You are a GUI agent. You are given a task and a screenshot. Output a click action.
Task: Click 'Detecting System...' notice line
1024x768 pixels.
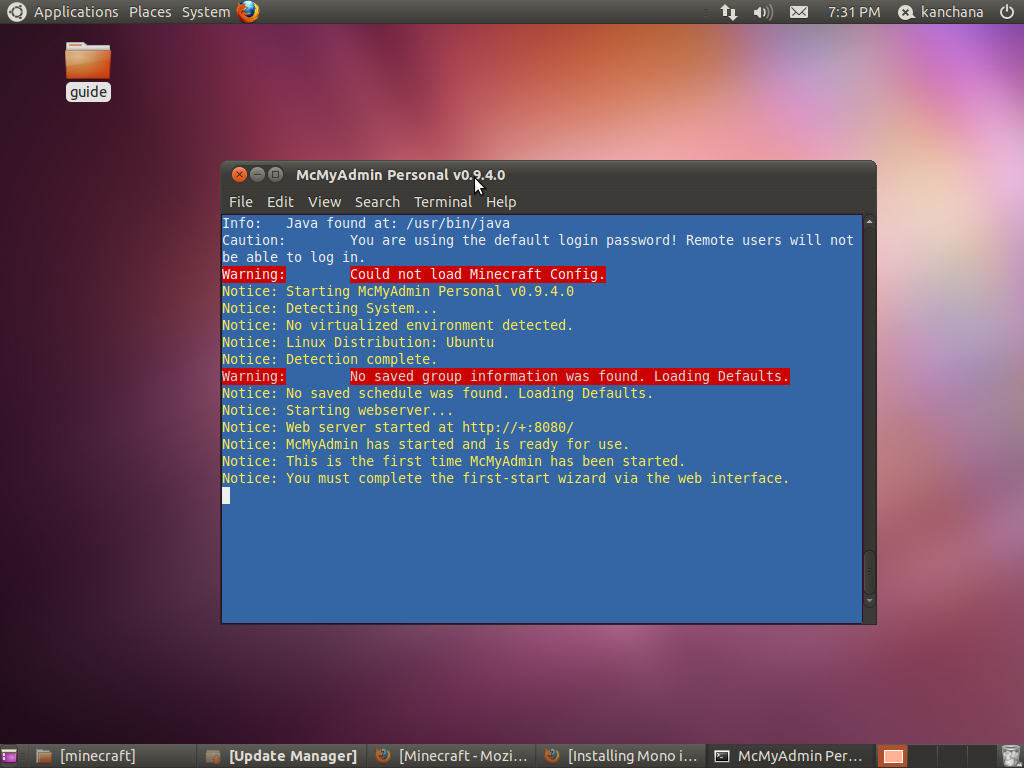(362, 308)
